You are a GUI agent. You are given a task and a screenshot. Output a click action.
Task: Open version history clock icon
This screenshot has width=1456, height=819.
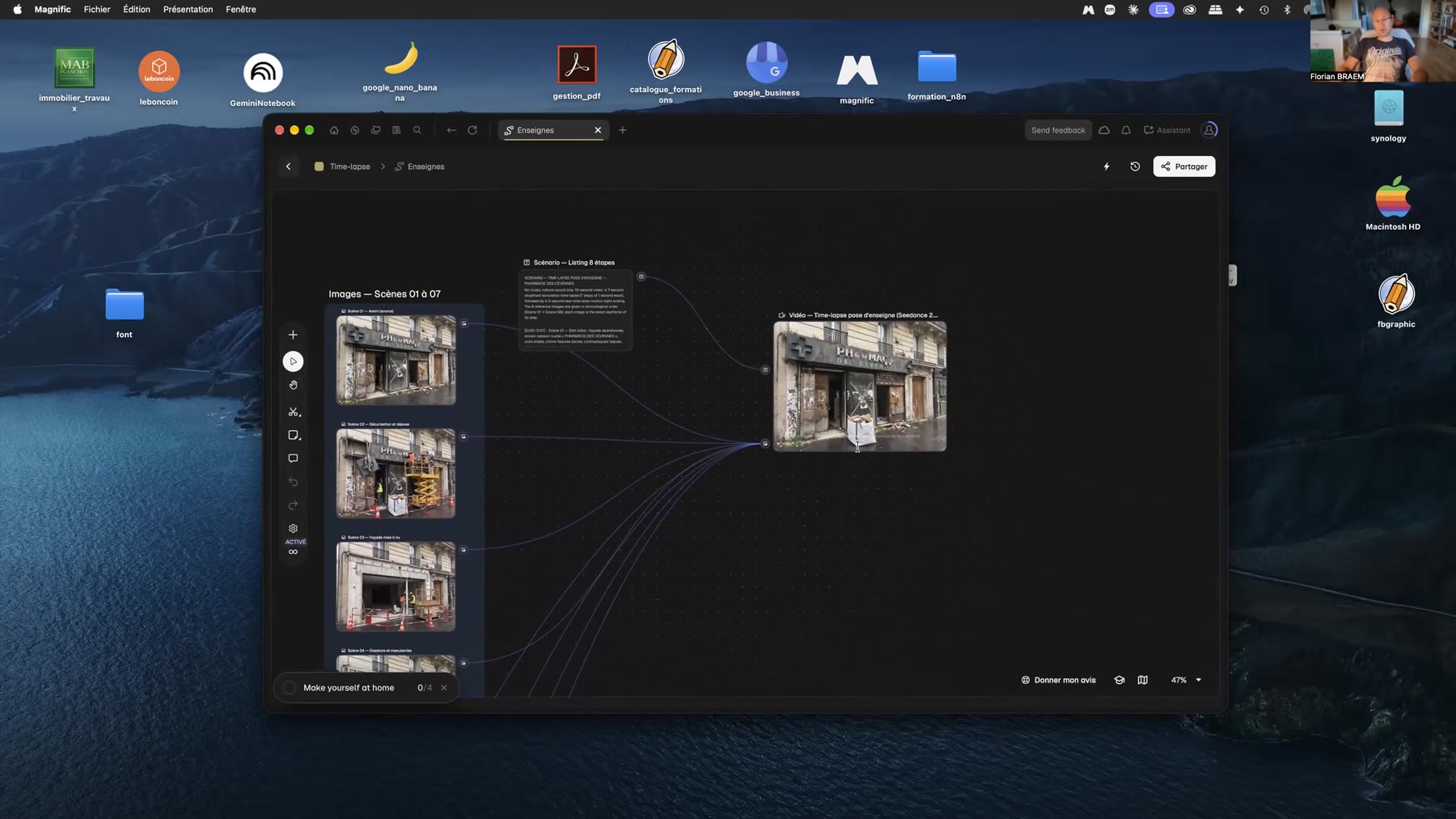pos(1135,167)
